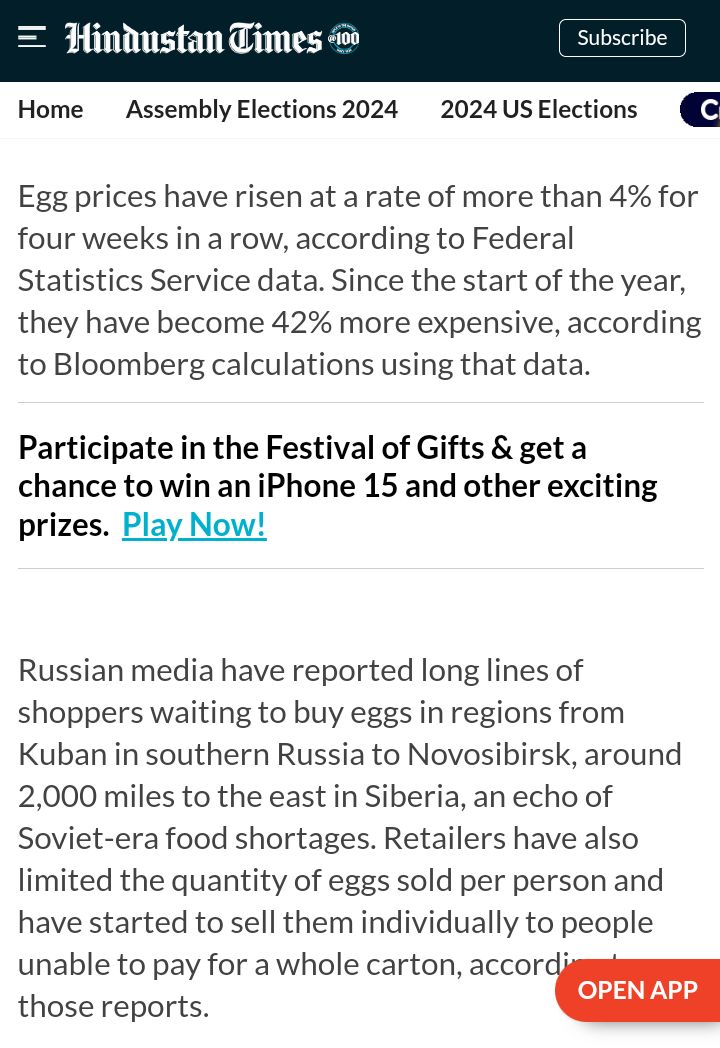
Task: Click the Hindustan Times logo
Action: tap(193, 38)
